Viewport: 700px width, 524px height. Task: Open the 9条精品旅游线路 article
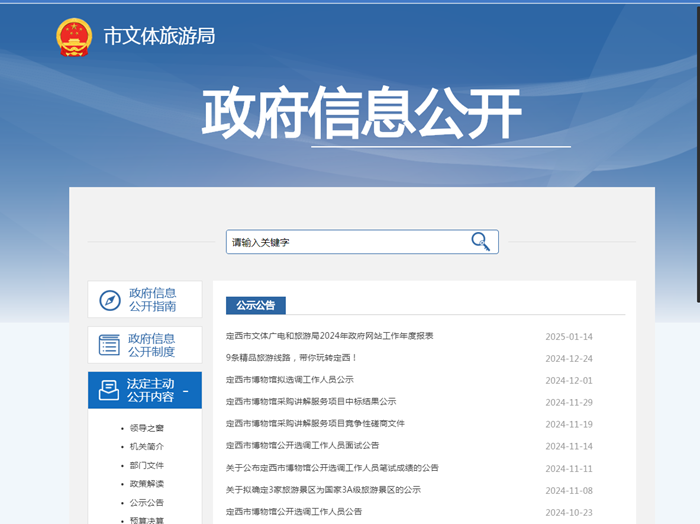291,358
